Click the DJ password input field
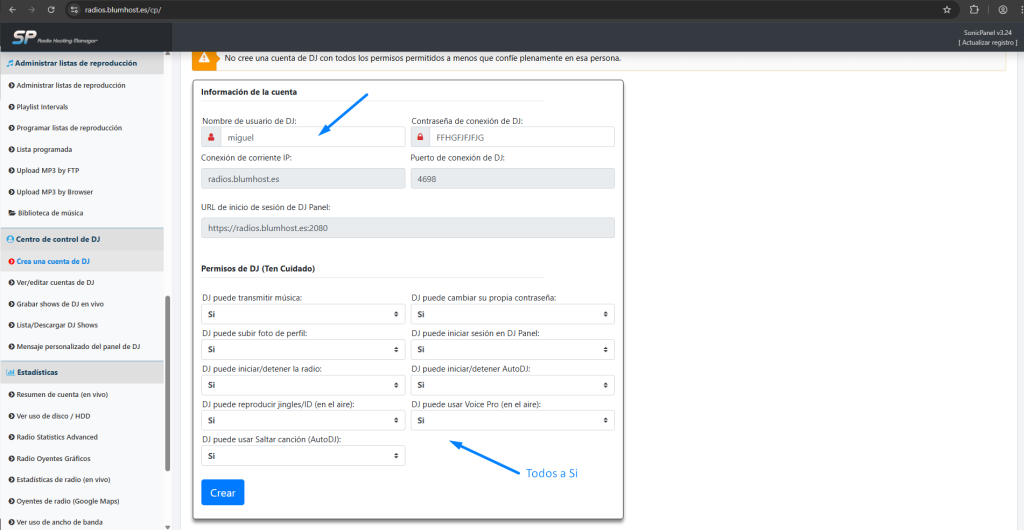 pyautogui.click(x=522, y=137)
